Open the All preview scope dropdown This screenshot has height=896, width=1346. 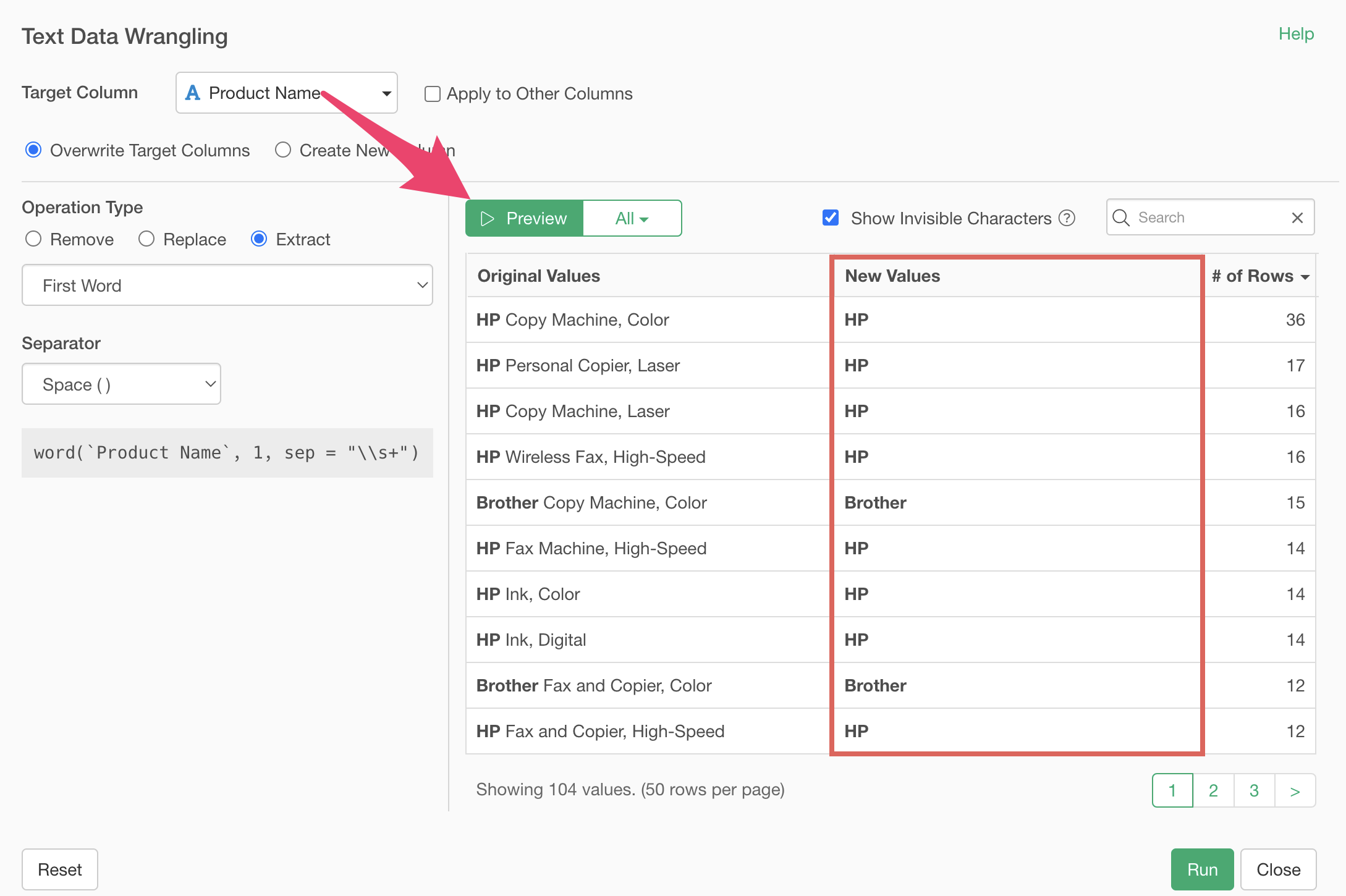[632, 218]
